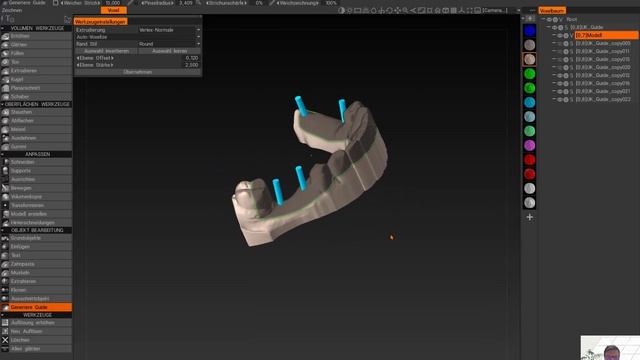Image resolution: width=640 pixels, height=360 pixels.
Task: Select the Muskeln tool
Action: coord(36,273)
